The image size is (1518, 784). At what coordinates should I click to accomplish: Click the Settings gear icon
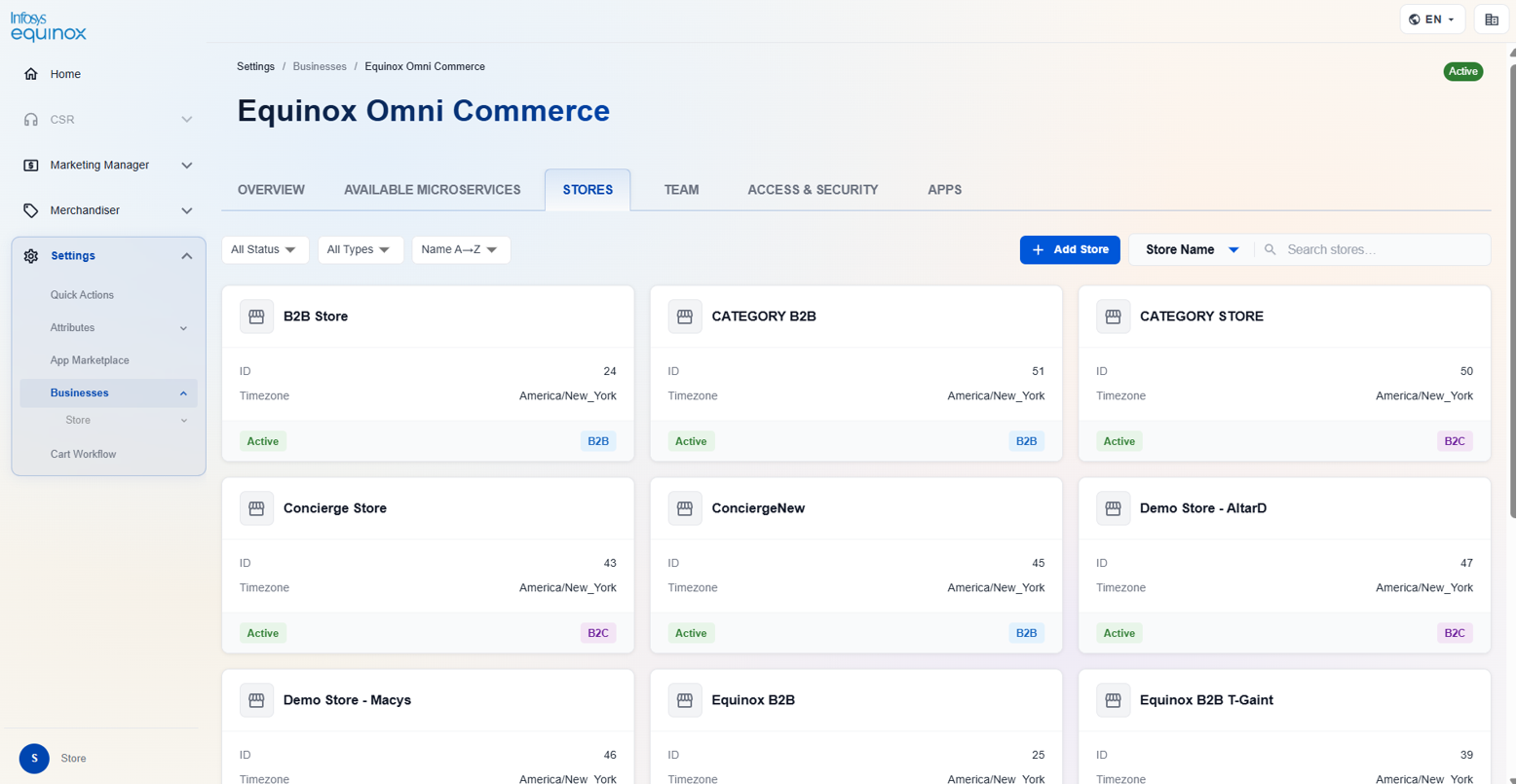[x=31, y=256]
